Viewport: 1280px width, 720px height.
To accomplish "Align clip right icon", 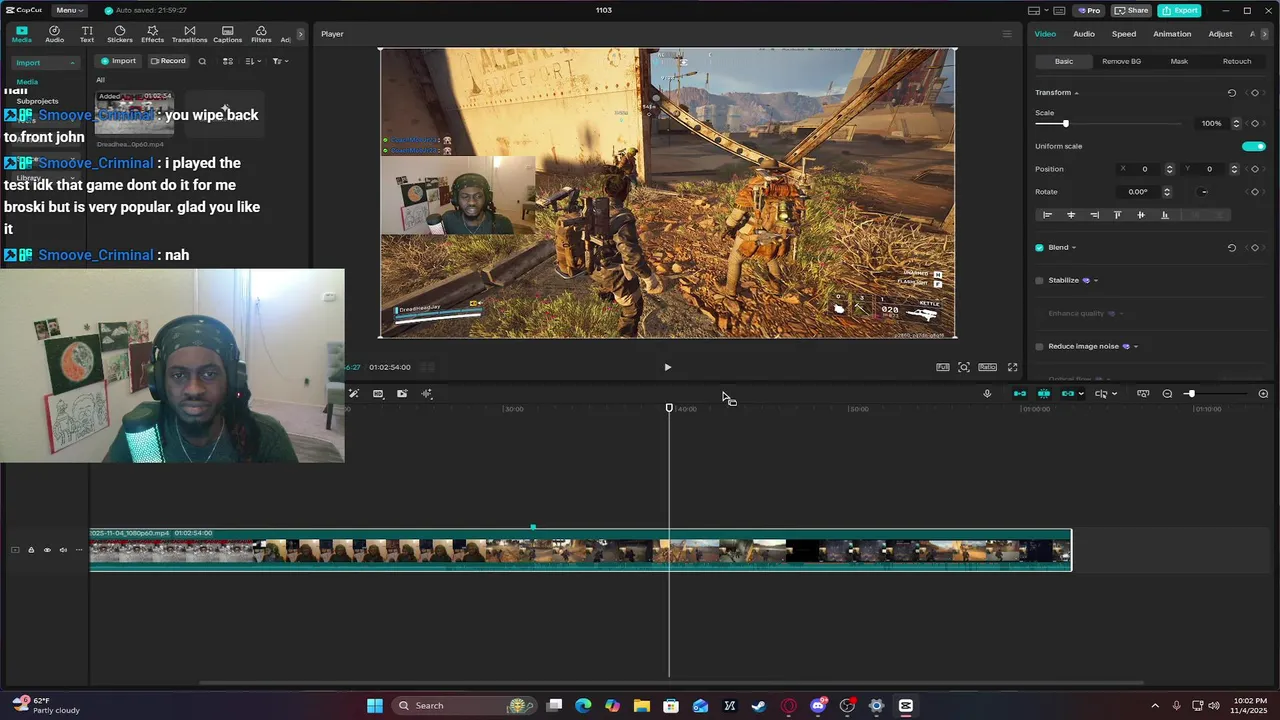I will [1094, 215].
